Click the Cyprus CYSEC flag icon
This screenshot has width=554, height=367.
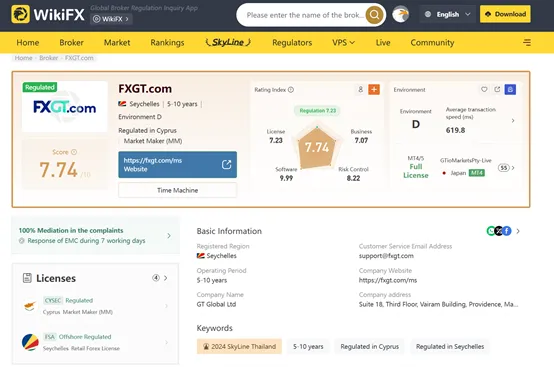(30, 306)
